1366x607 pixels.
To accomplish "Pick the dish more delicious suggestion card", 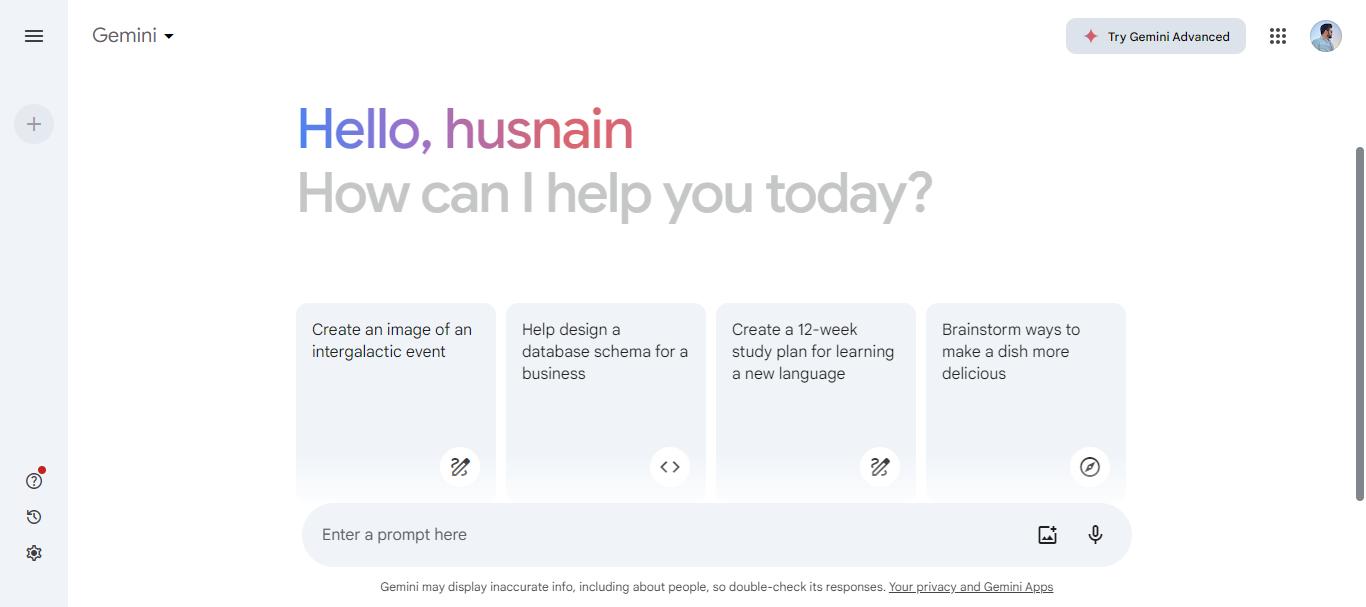I will click(1025, 380).
